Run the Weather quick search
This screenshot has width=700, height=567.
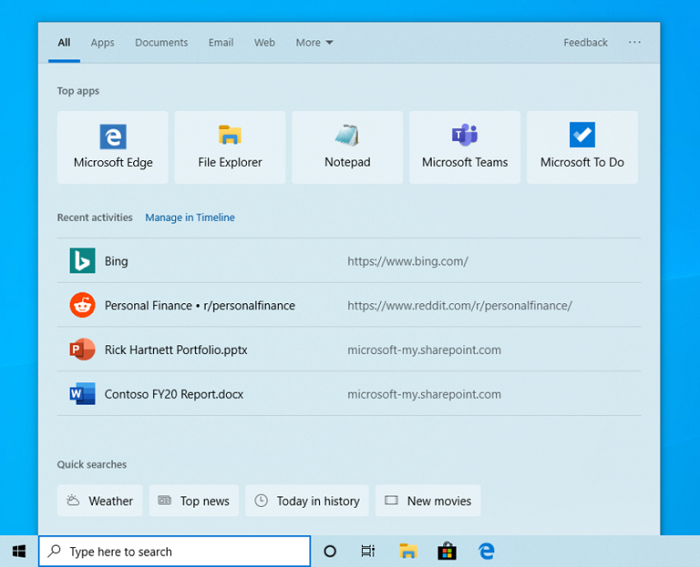(x=100, y=501)
